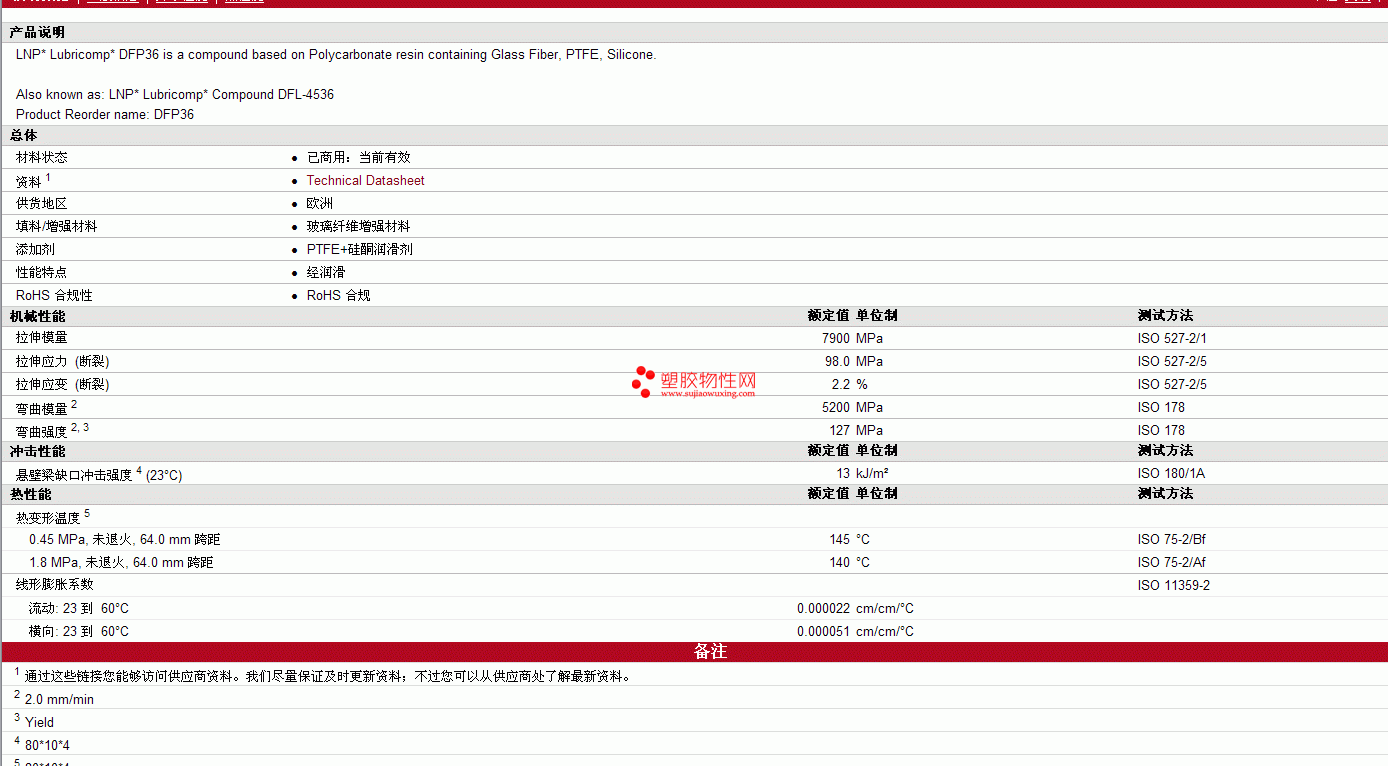This screenshot has height=766, width=1388.
Task: Select the 弯曲强度 property label
Action: (42, 432)
